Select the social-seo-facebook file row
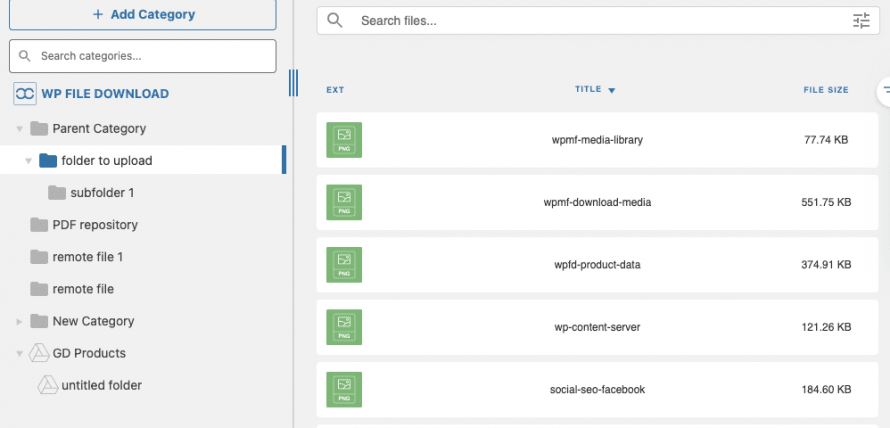Image resolution: width=890 pixels, height=428 pixels. pos(596,389)
